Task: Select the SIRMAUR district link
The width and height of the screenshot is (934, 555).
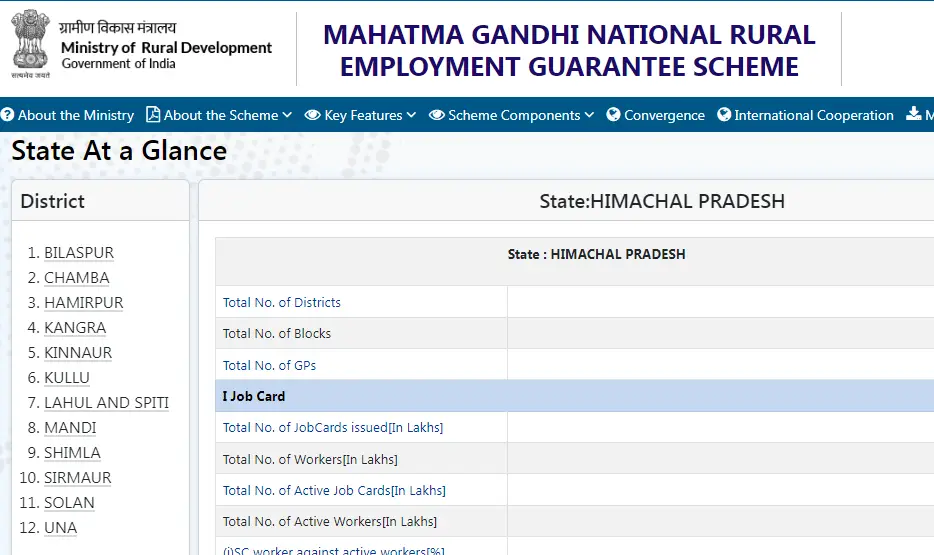Action: tap(77, 478)
